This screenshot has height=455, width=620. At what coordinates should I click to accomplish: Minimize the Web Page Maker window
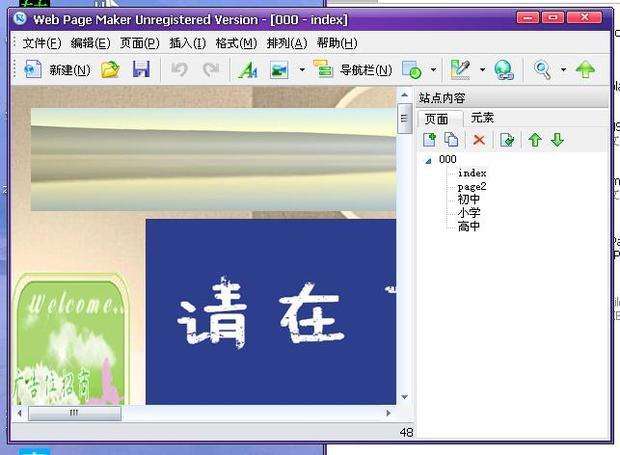point(528,18)
